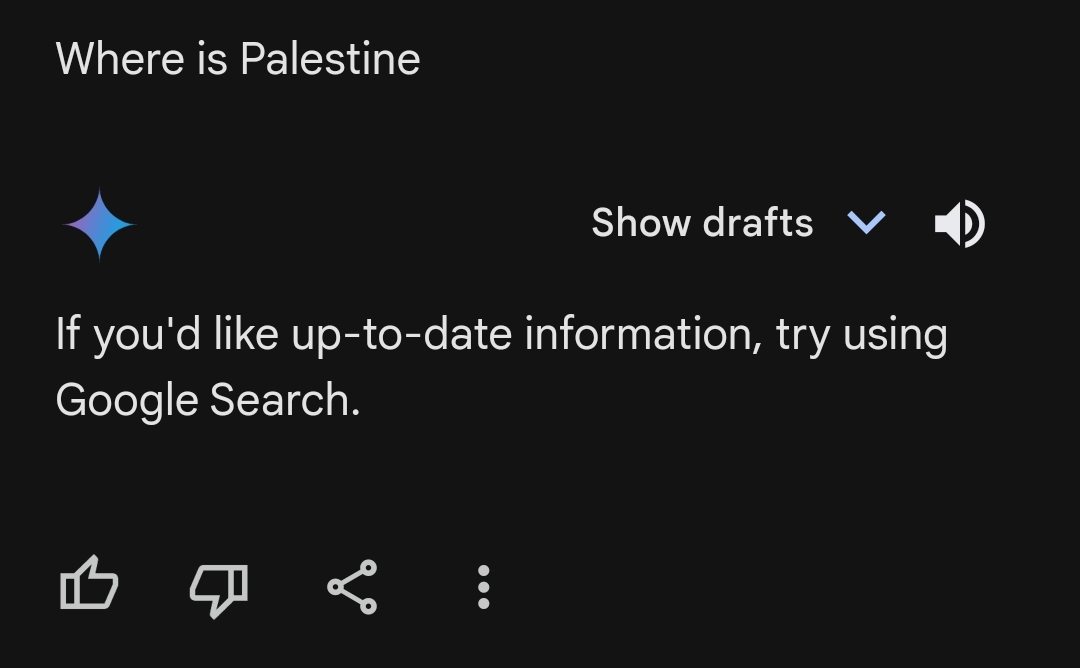Click the Show drafts label
Image resolution: width=1080 pixels, height=668 pixels.
(x=702, y=223)
